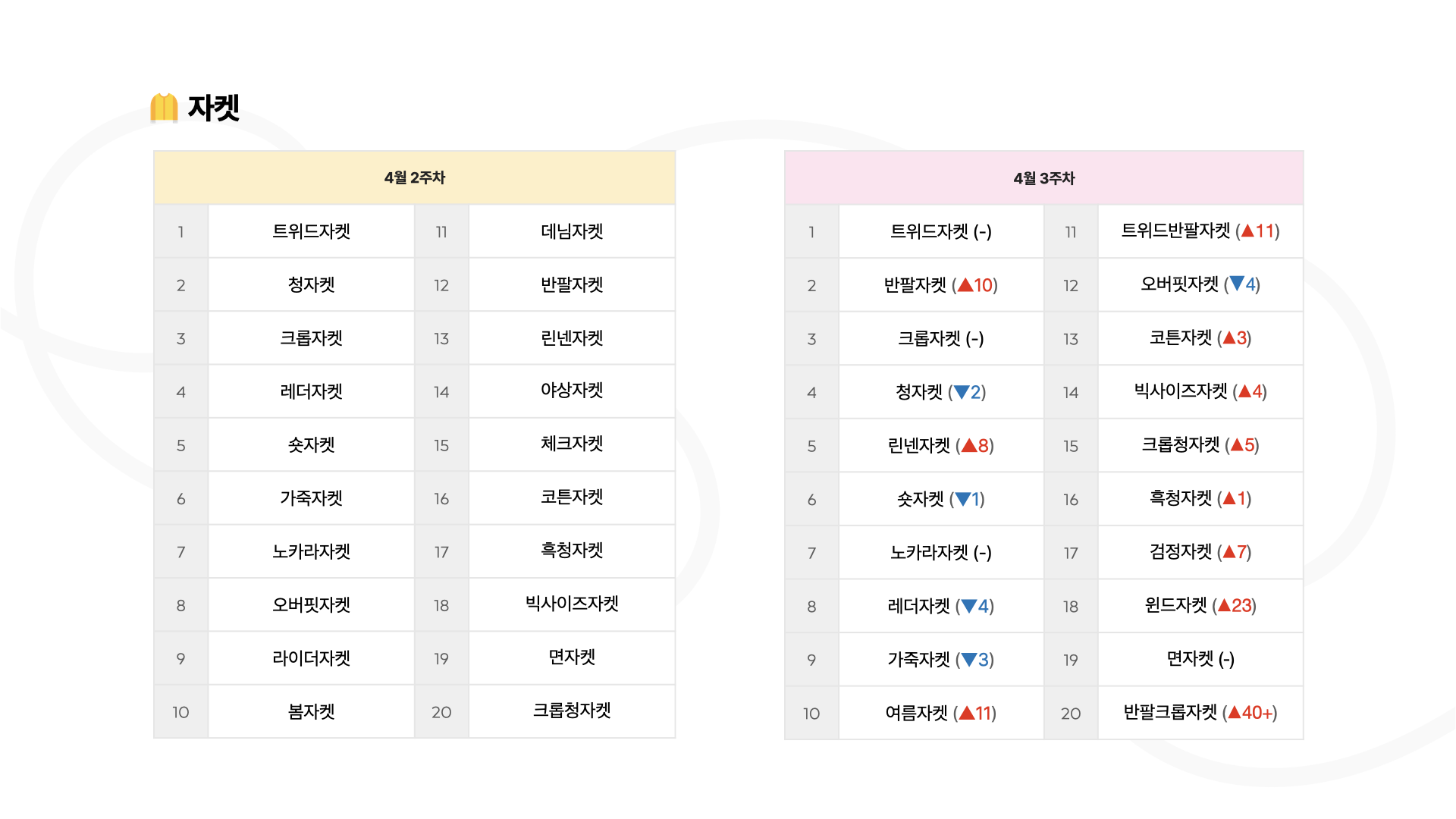Click 라이더자켓 at rank 9
This screenshot has height=819, width=1456.
[x=312, y=658]
